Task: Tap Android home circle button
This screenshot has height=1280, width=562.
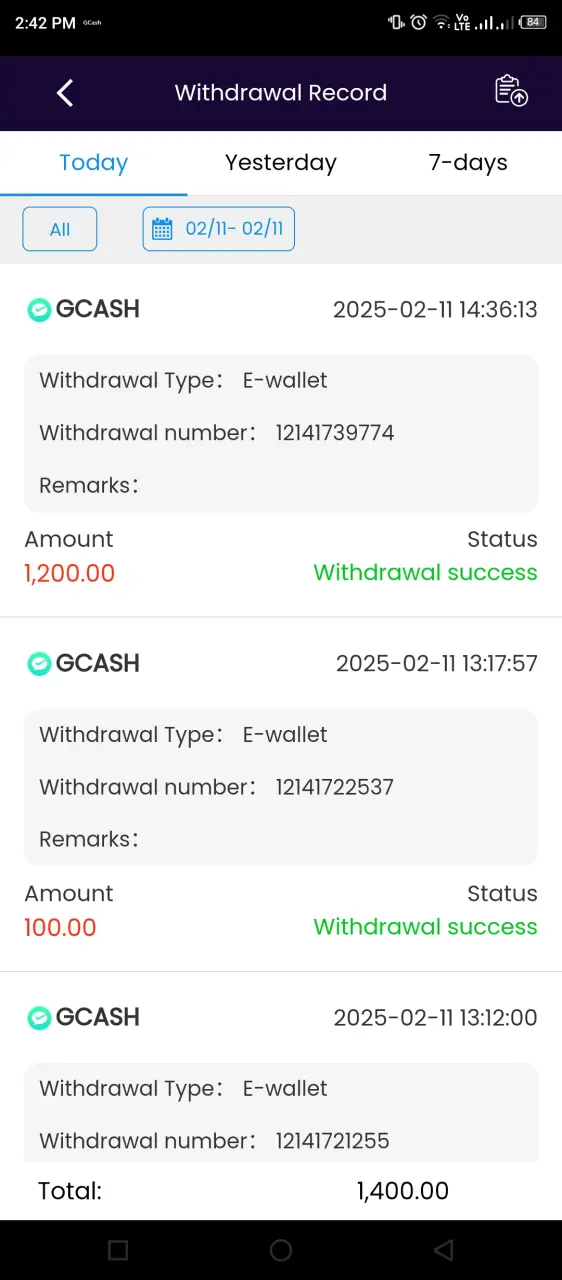Action: pos(281,1250)
